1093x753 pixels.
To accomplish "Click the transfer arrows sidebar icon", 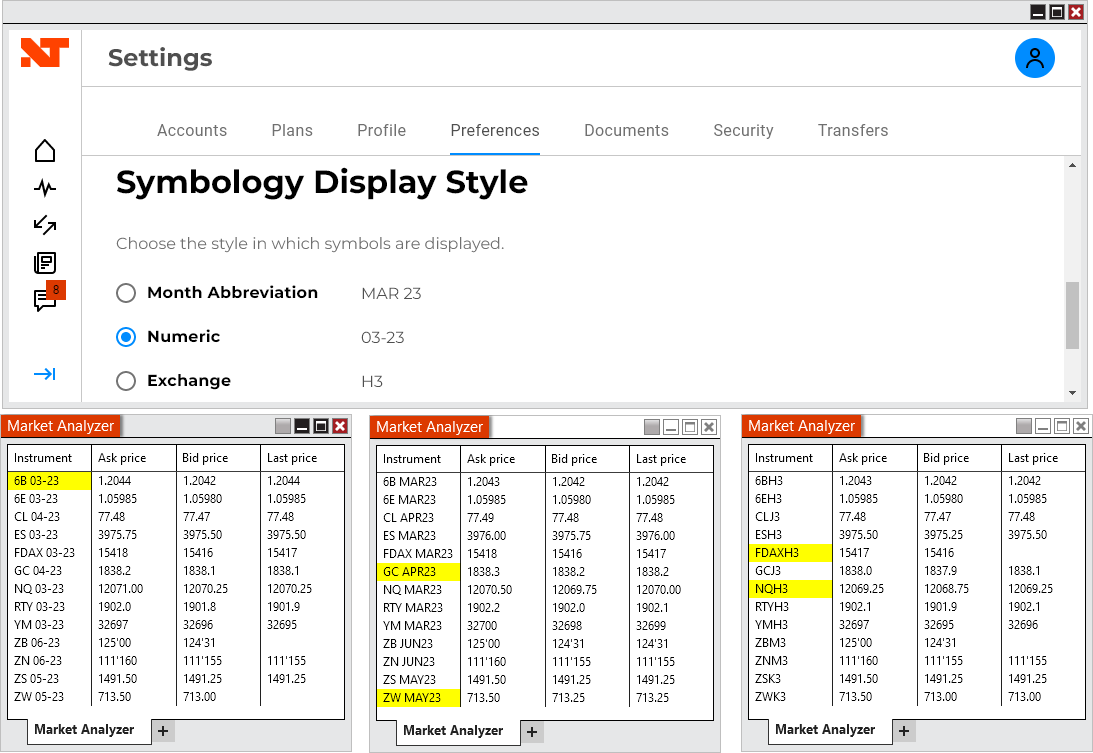I will [x=45, y=225].
